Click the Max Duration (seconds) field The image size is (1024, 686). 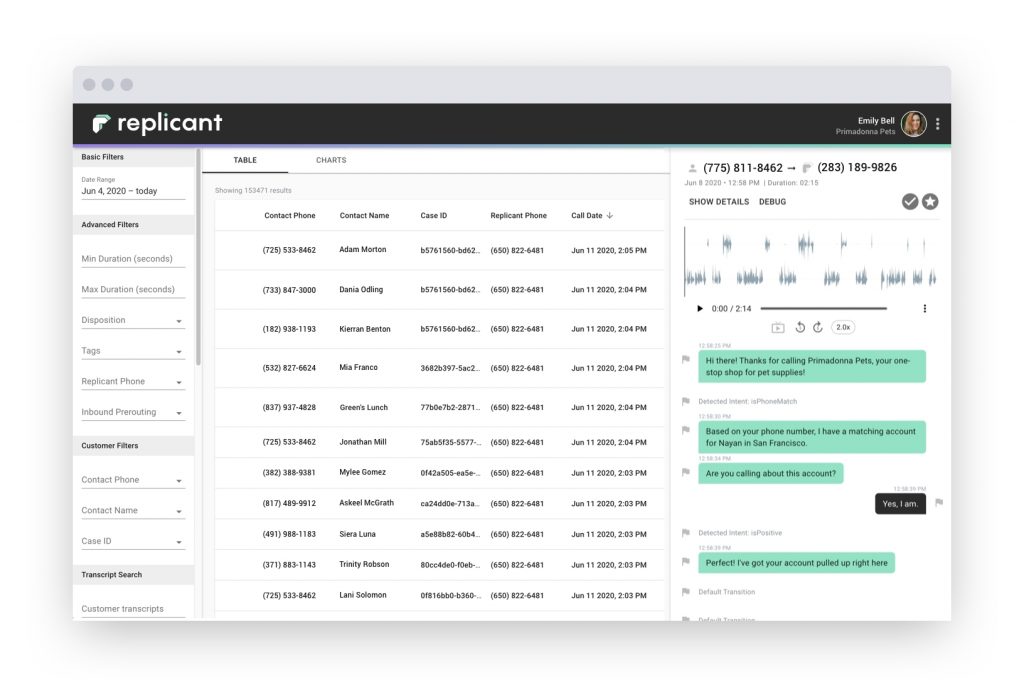(x=133, y=289)
